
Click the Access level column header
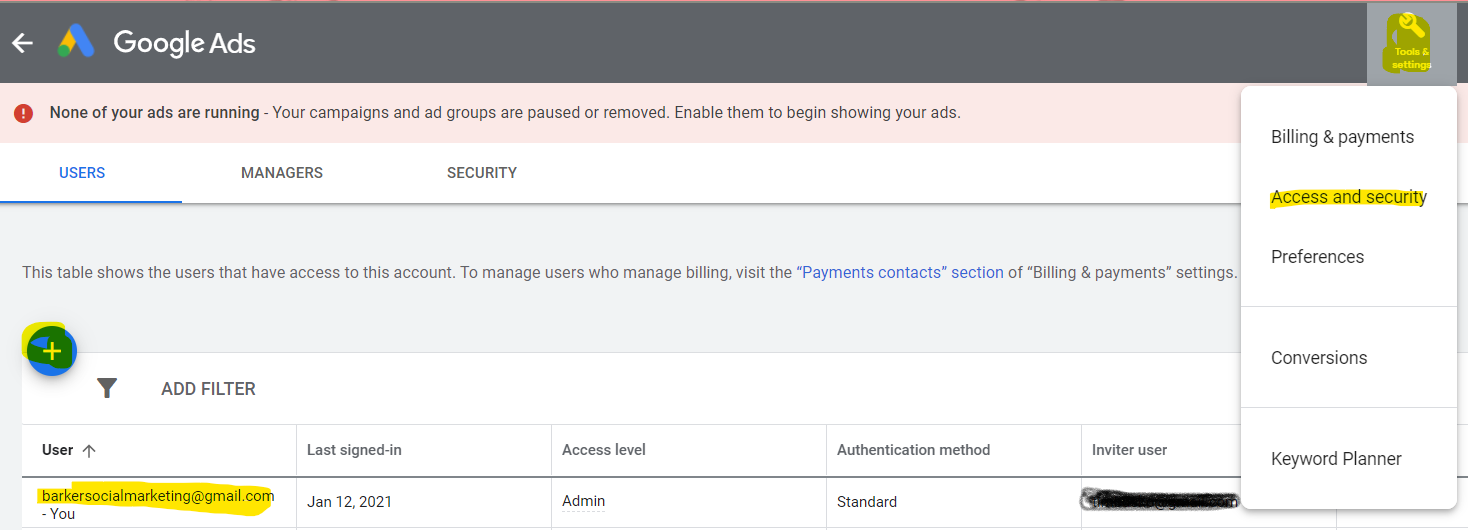tap(604, 450)
